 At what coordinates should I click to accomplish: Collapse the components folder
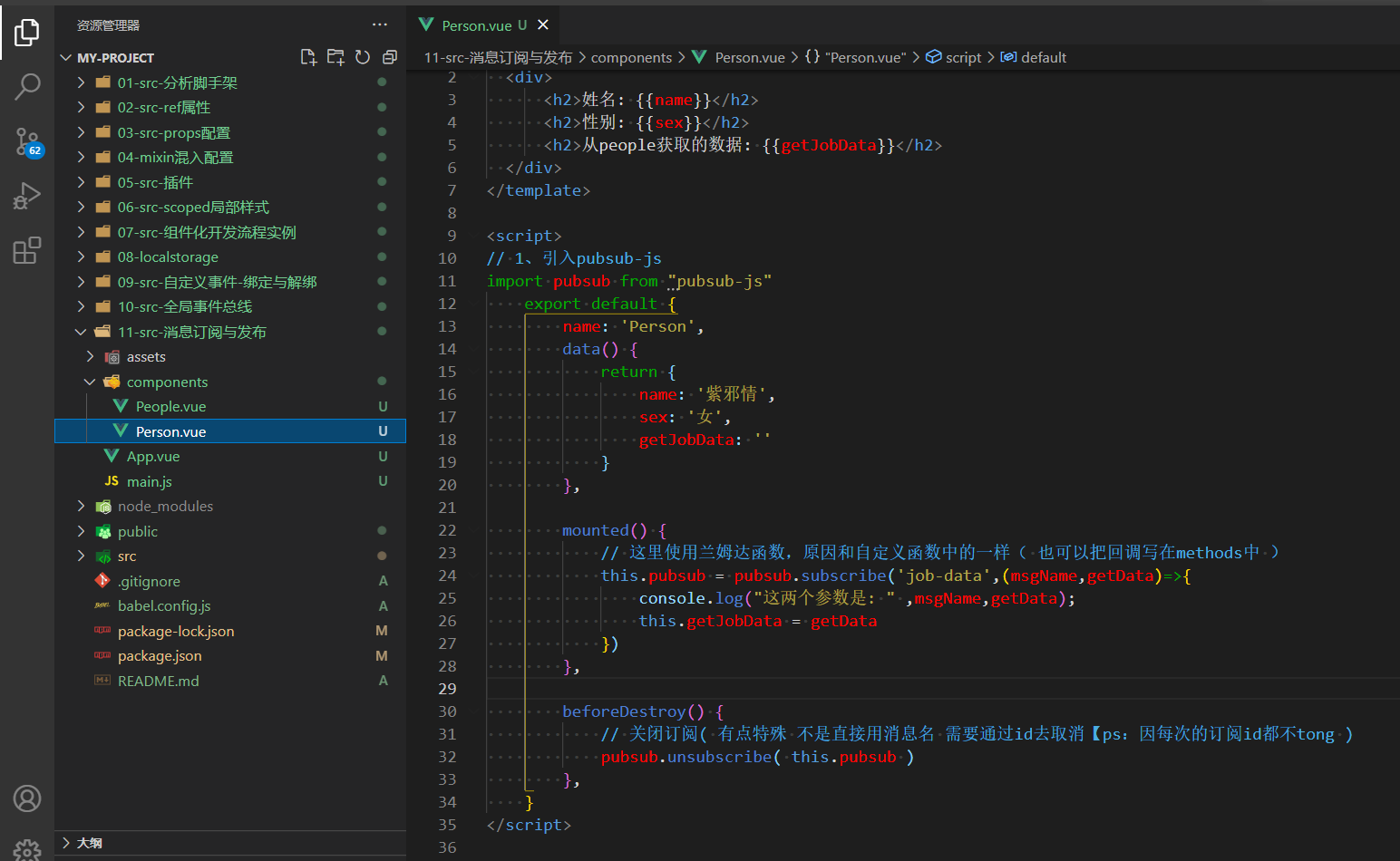90,382
